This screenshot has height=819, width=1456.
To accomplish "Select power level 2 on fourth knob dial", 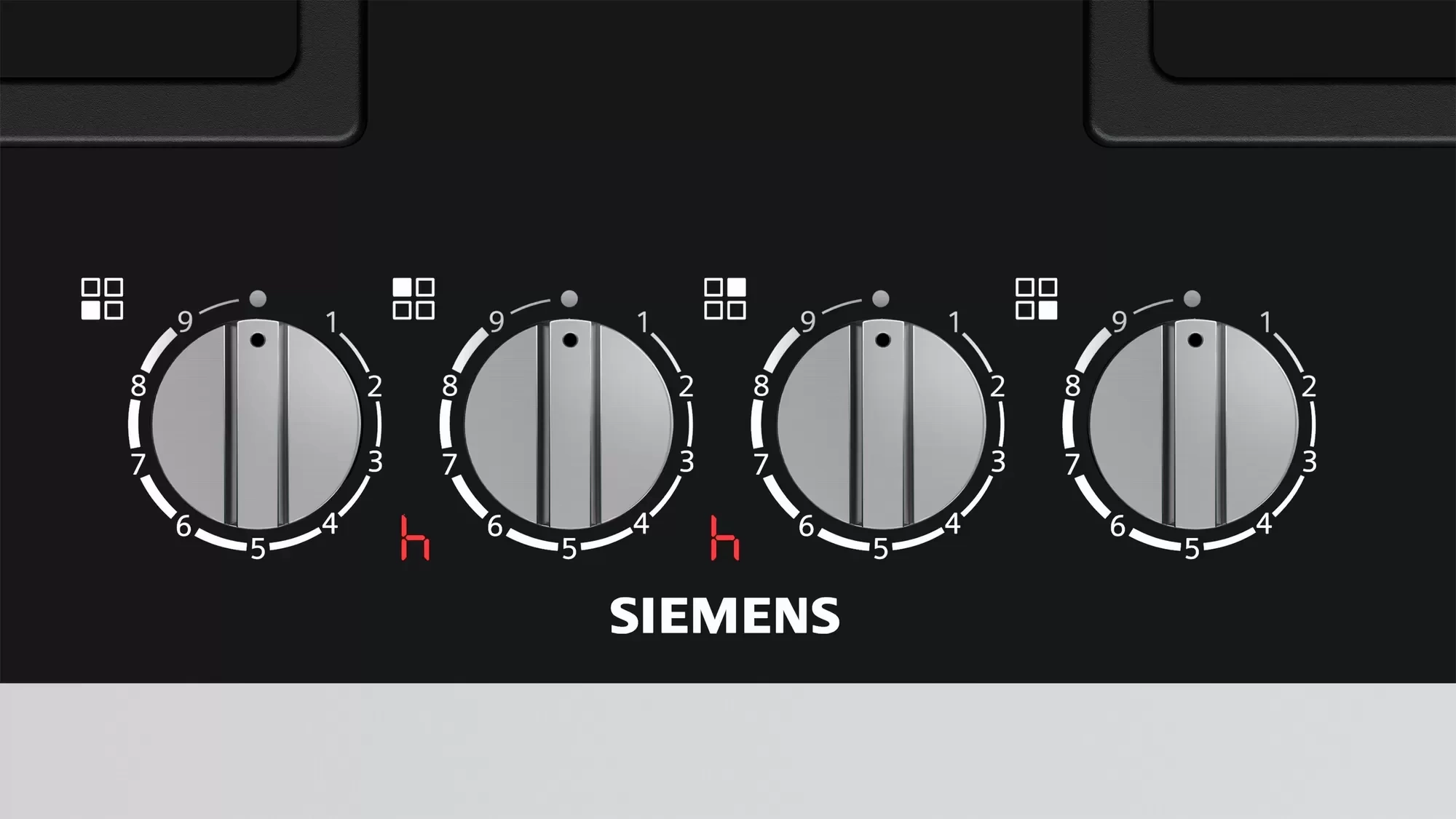I will [1308, 387].
